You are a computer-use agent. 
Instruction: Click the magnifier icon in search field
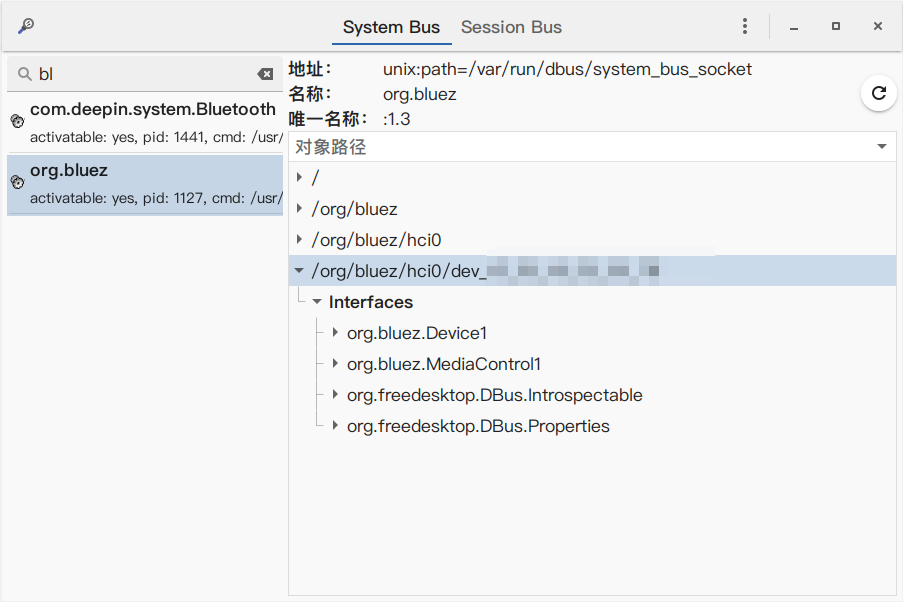click(x=24, y=74)
